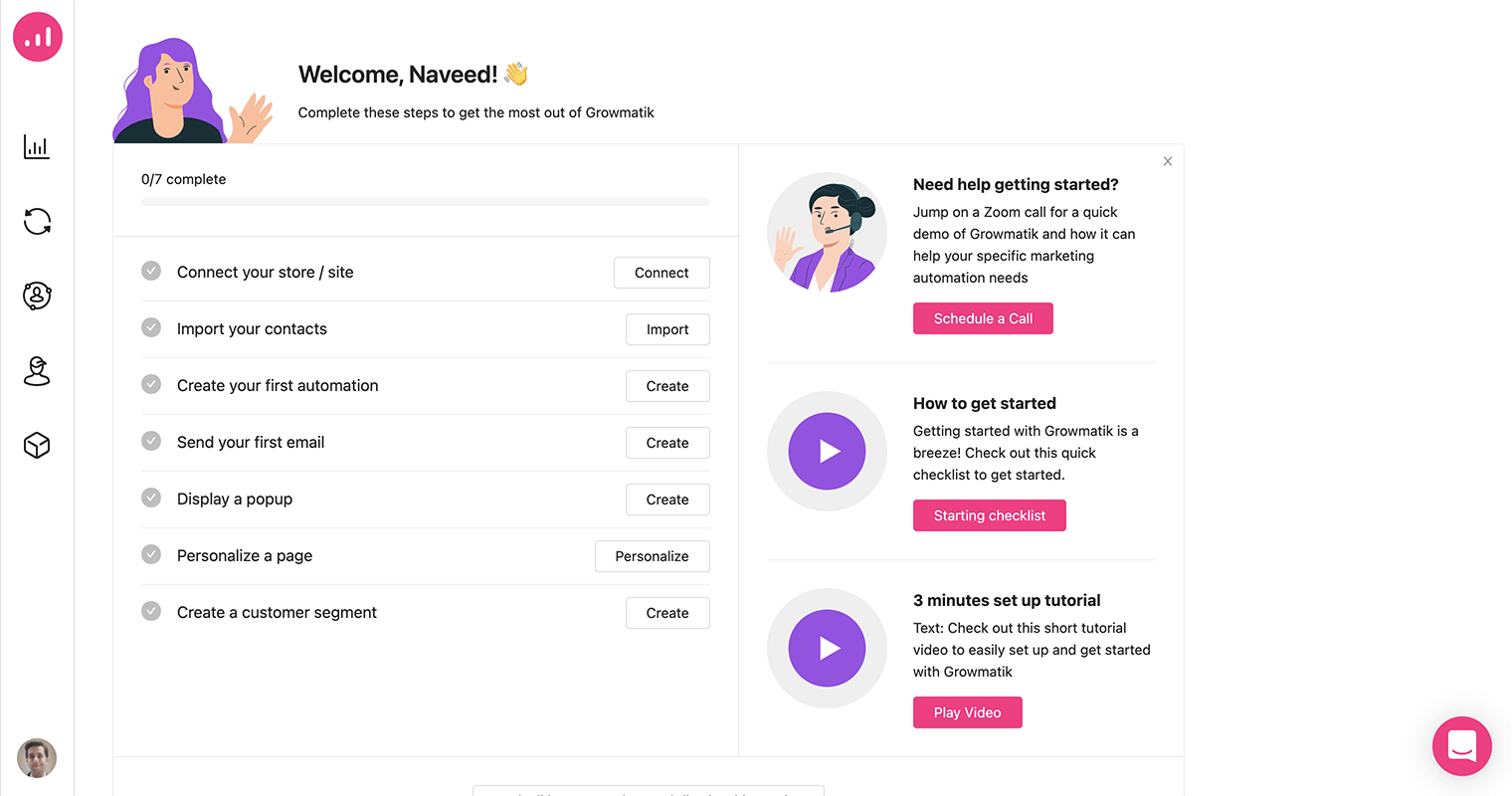Screen dimensions: 1512x796
Task: Click the Import button
Action: 667,329
